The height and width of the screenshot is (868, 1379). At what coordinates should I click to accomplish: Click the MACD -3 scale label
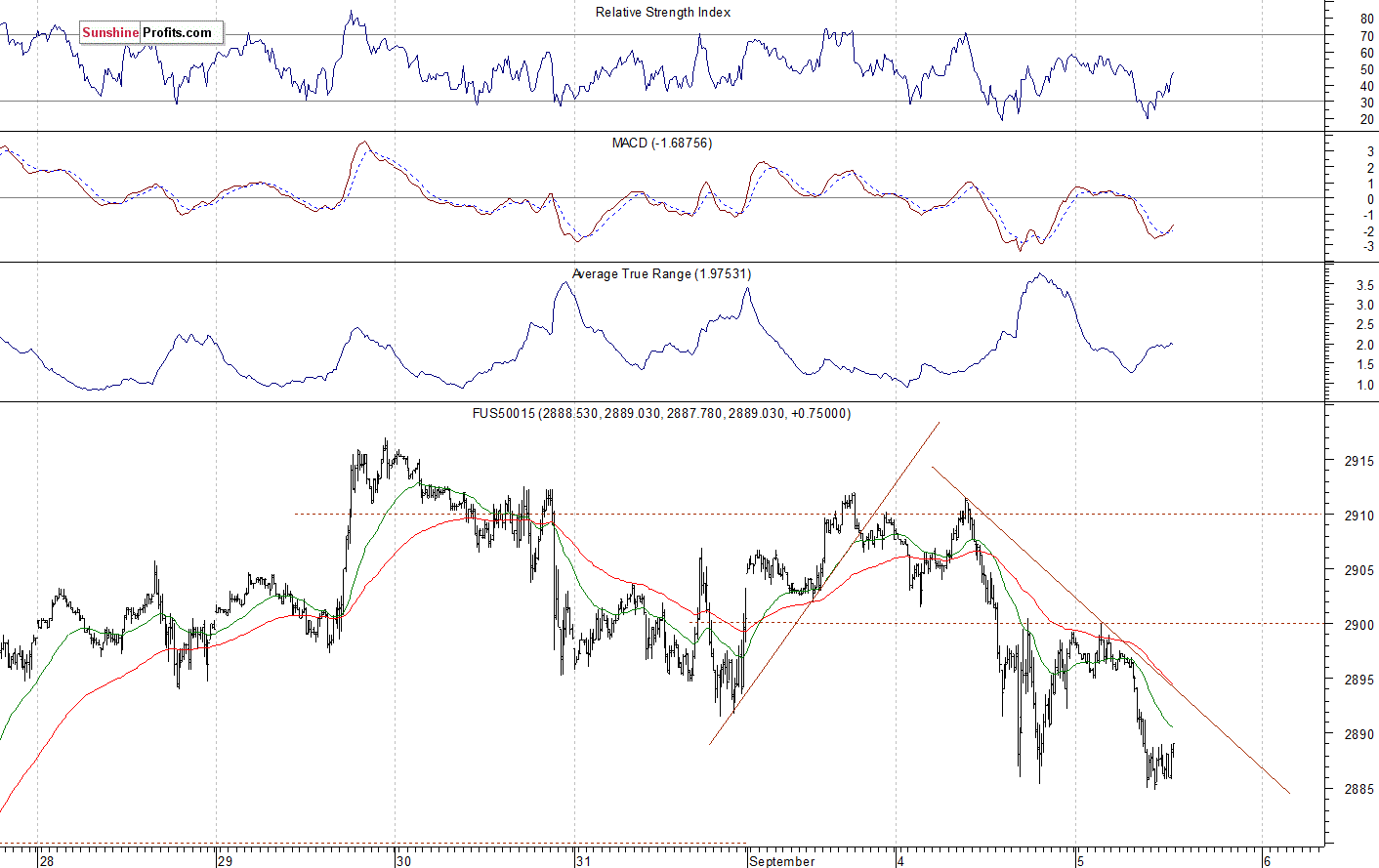[1368, 247]
